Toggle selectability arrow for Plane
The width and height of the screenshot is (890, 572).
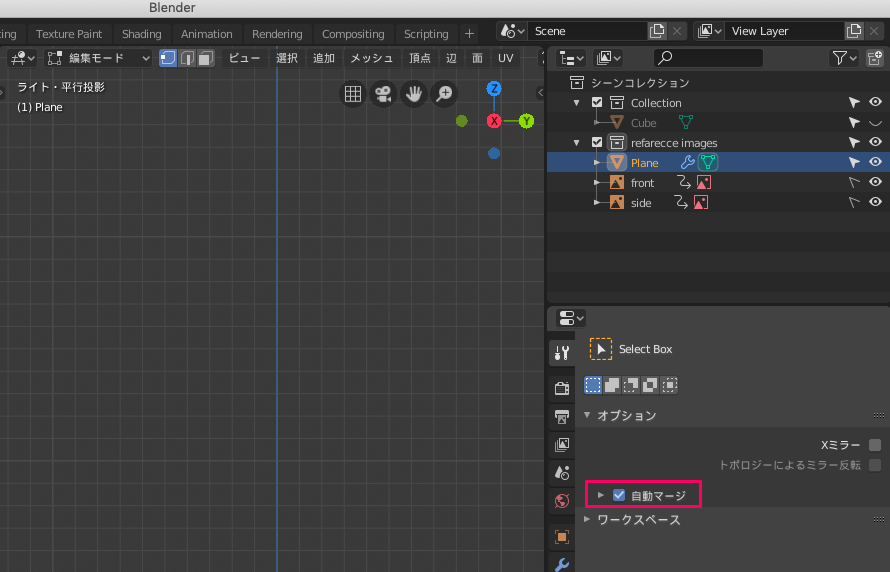pyautogui.click(x=854, y=163)
